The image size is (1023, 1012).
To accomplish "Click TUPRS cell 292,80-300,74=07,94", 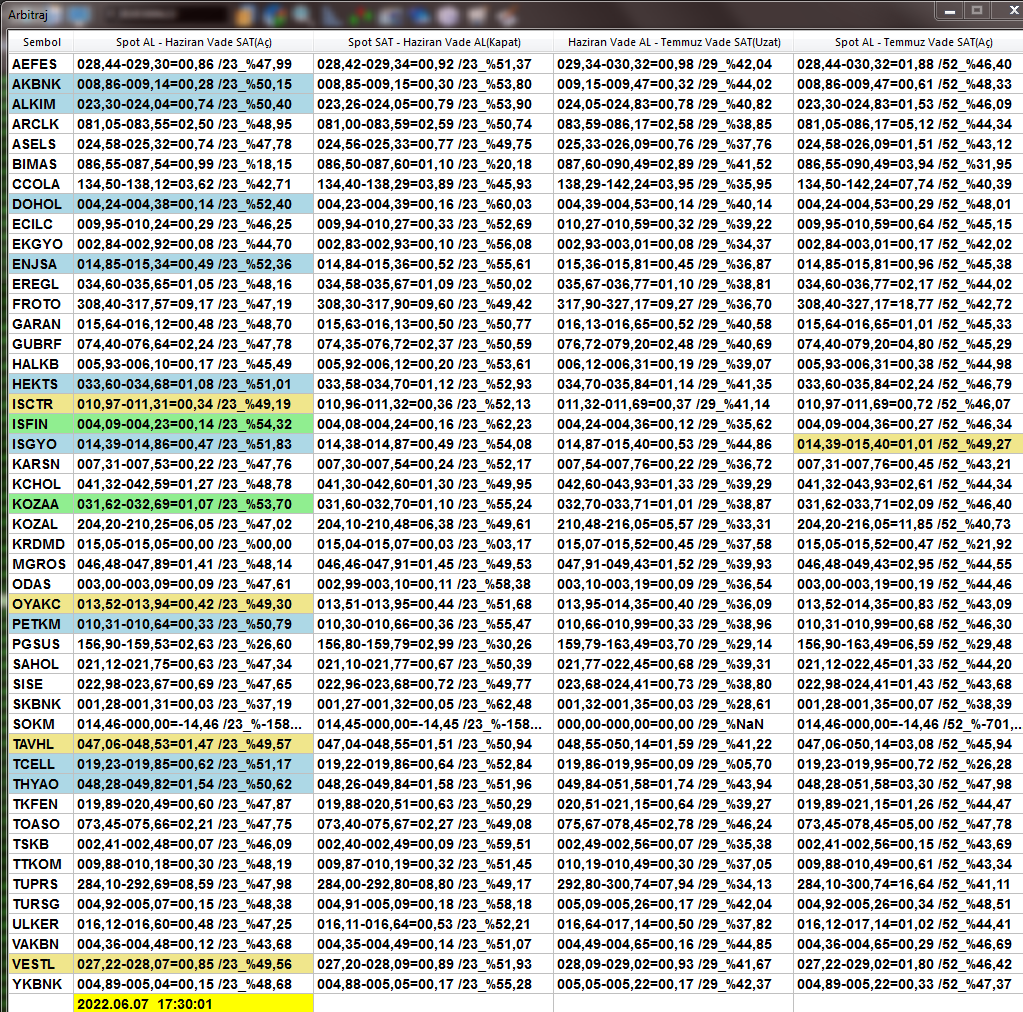I will [x=674, y=884].
